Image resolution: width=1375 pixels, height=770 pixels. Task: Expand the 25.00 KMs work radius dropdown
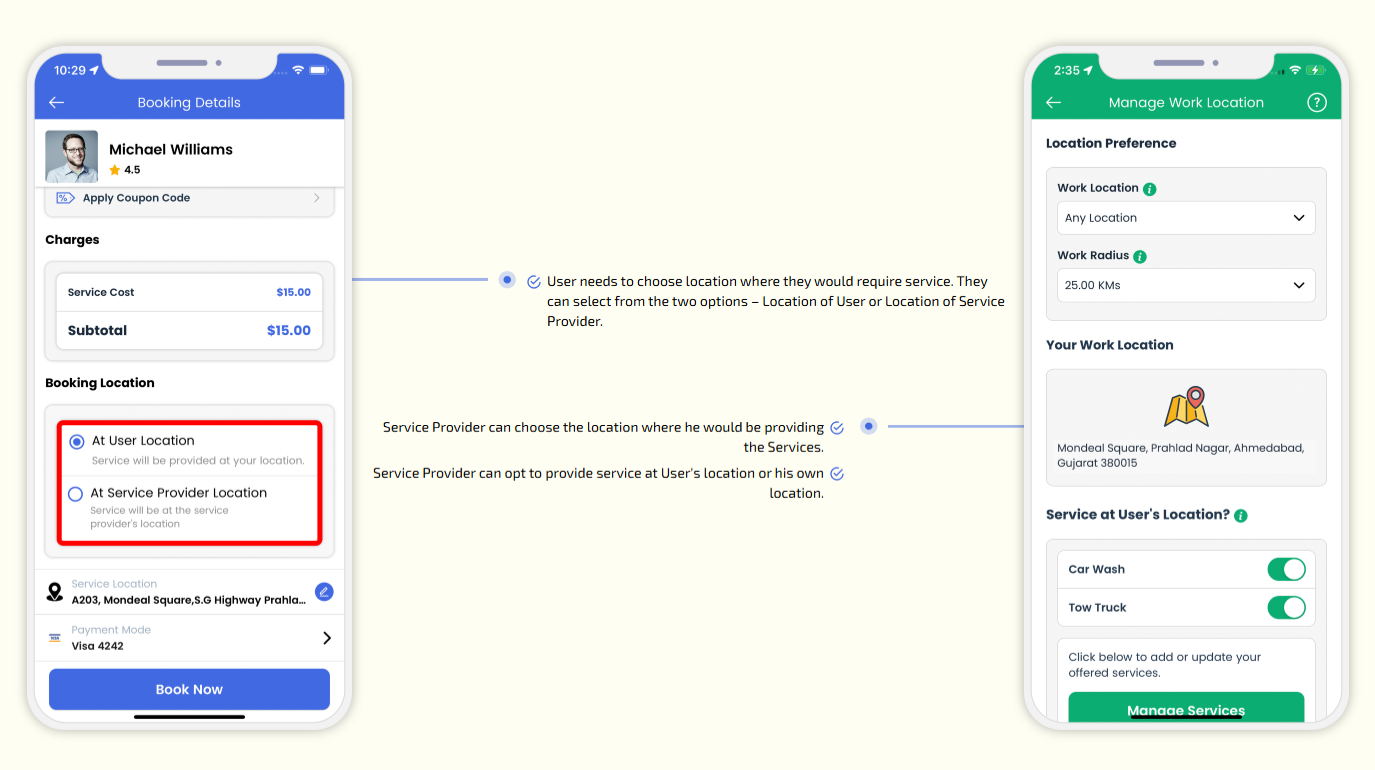1185,286
